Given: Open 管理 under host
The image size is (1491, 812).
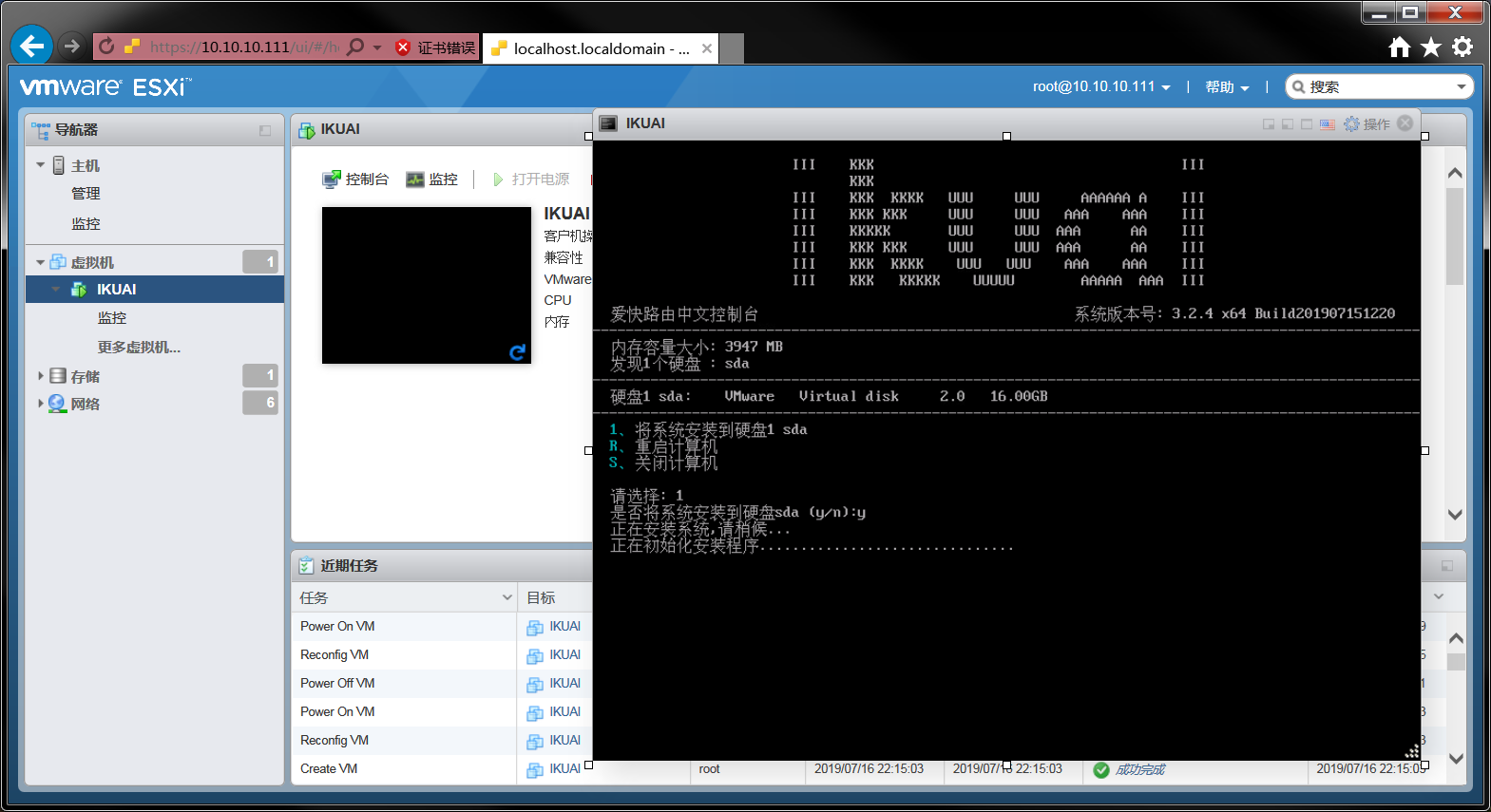Looking at the screenshot, I should click(x=86, y=194).
